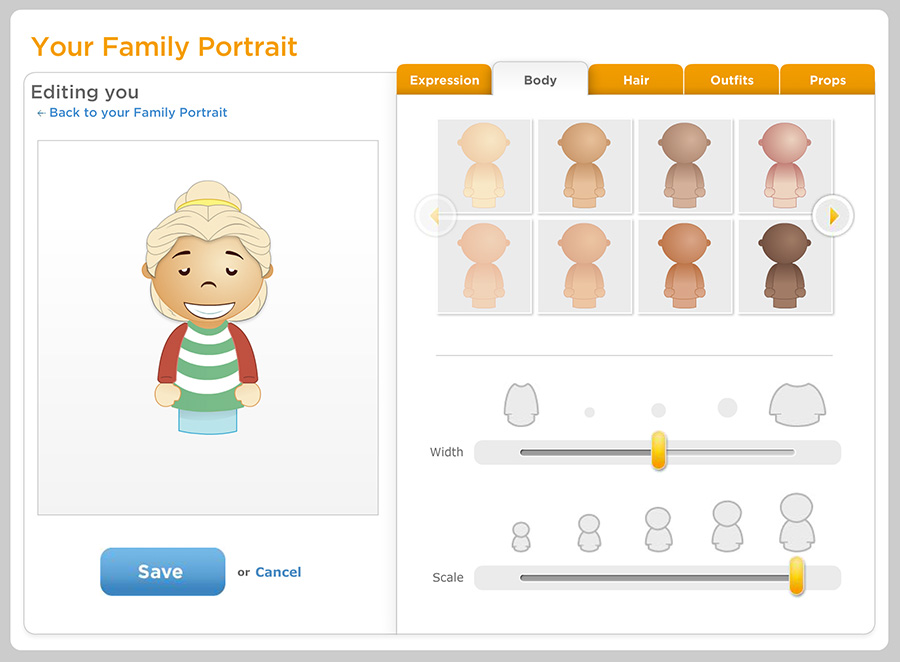Image resolution: width=900 pixels, height=662 pixels.
Task: Show the next skin tones with the right arrow
Action: 833,216
